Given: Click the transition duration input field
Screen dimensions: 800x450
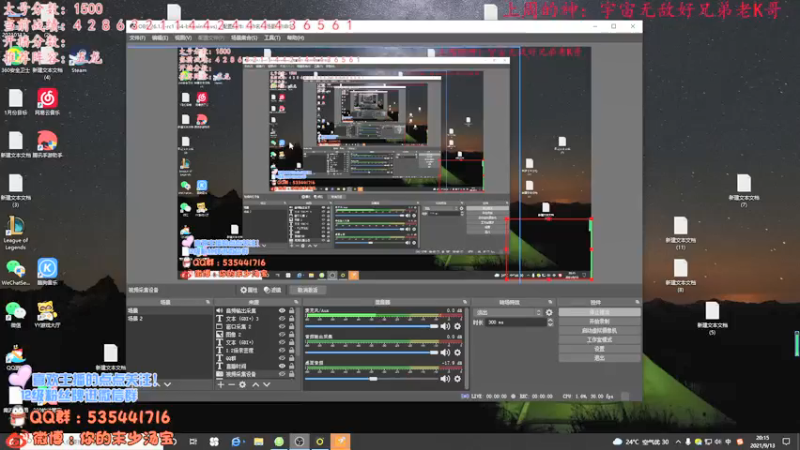Looking at the screenshot, I should point(514,322).
